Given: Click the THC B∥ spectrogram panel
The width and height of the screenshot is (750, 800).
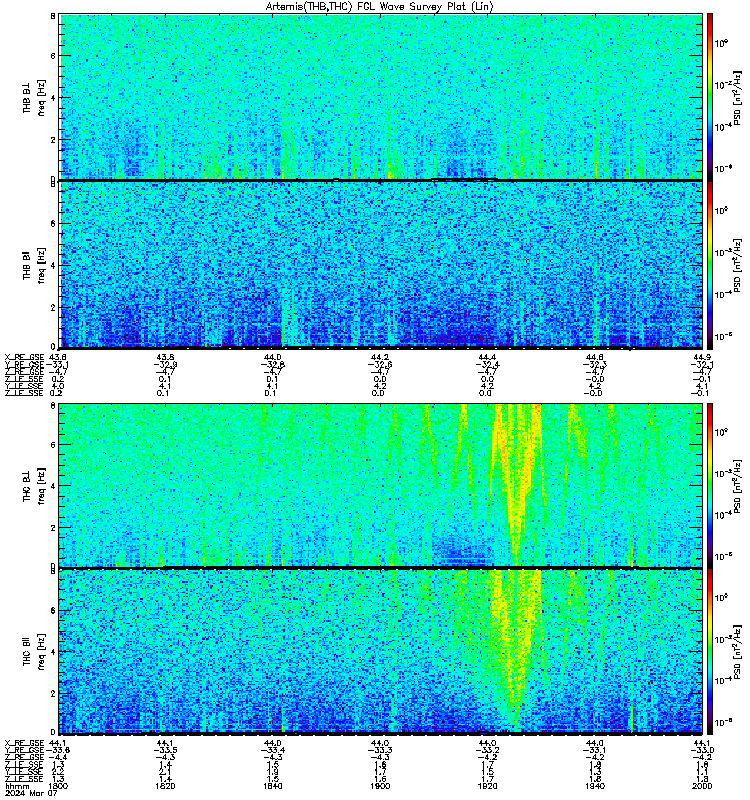Looking at the screenshot, I should coord(381,651).
